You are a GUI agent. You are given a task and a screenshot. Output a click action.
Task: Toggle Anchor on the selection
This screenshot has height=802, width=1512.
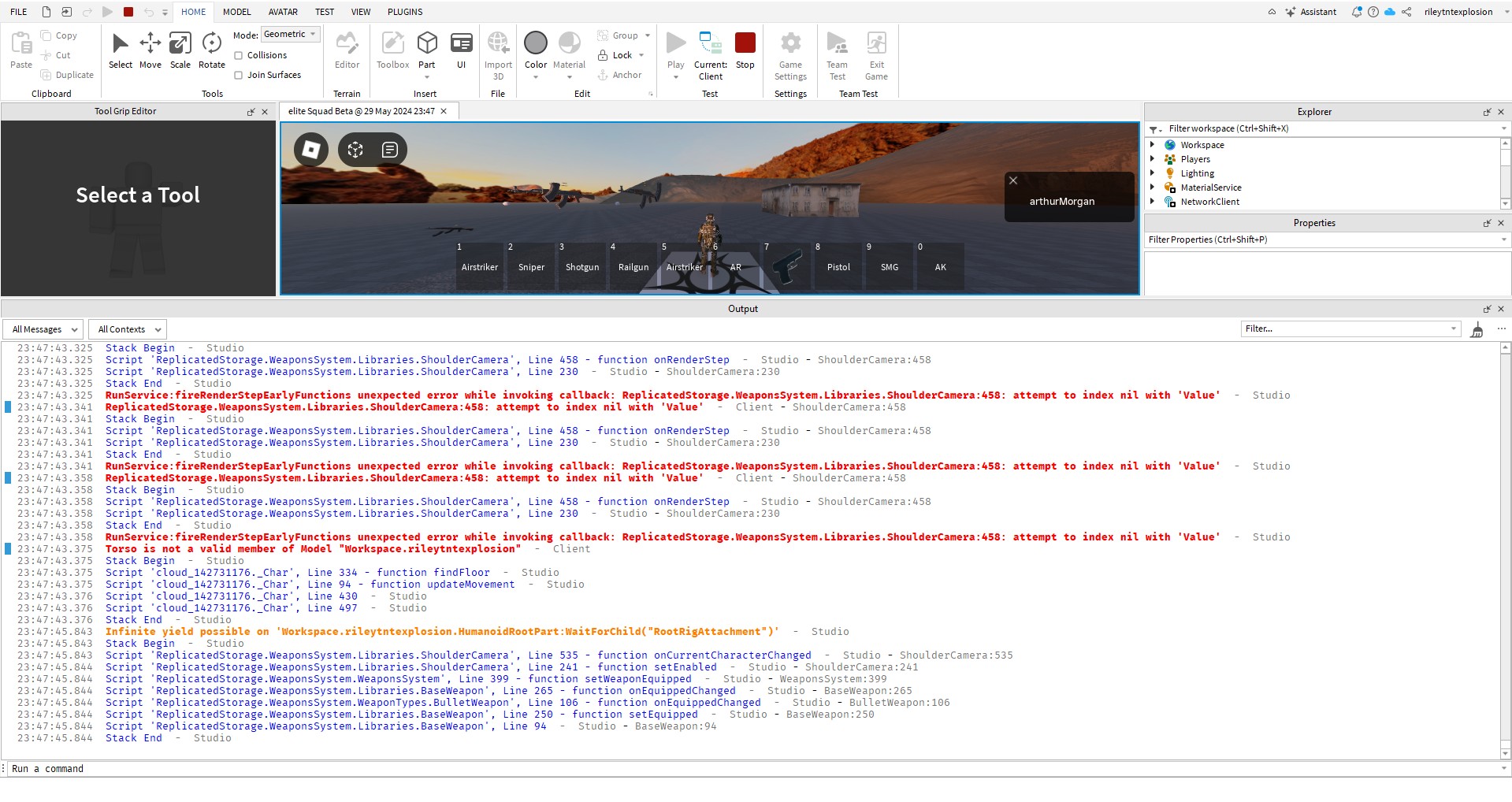pos(622,75)
